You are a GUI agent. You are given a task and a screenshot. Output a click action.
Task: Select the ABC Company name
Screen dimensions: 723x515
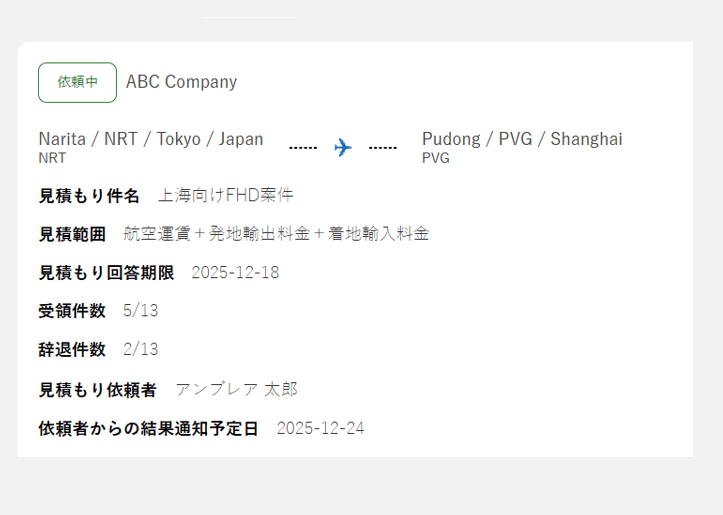[x=181, y=82]
